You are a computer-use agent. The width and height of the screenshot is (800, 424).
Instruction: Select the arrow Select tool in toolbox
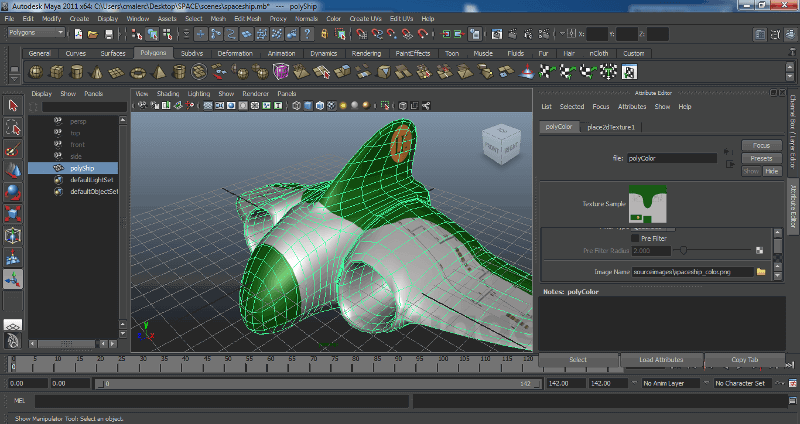coord(13,105)
